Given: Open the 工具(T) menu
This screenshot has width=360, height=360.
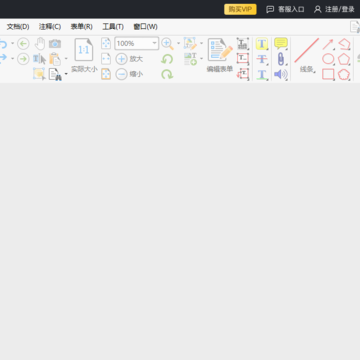Looking at the screenshot, I should coord(113,27).
